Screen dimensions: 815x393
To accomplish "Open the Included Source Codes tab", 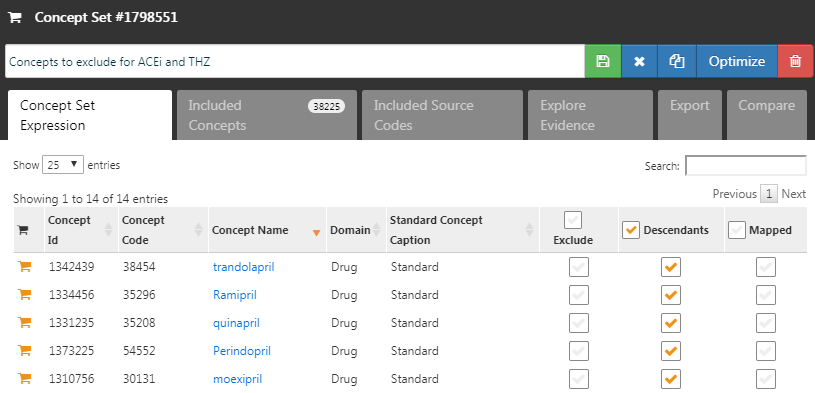I will coord(442,115).
